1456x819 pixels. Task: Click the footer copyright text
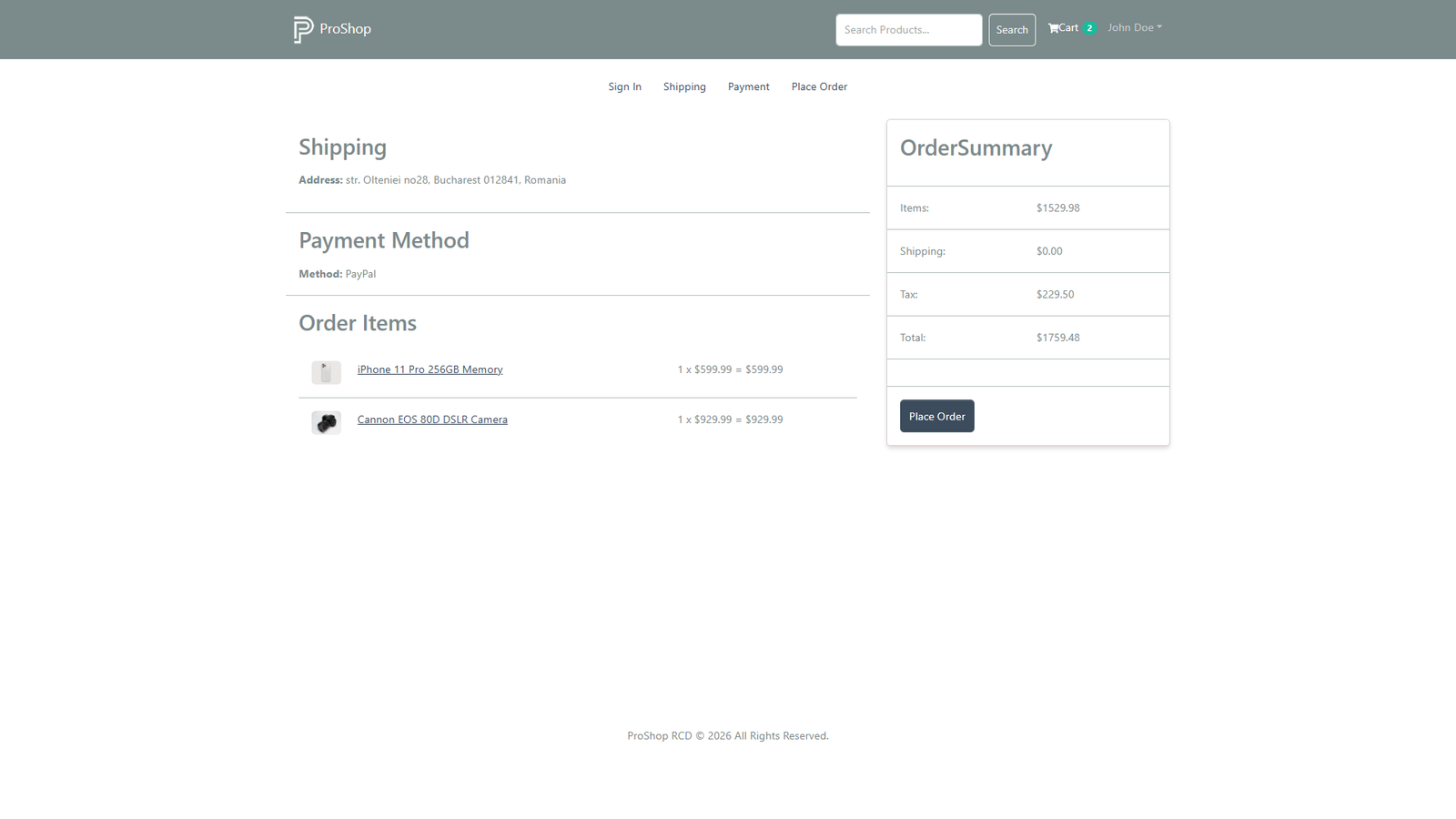coord(728,736)
